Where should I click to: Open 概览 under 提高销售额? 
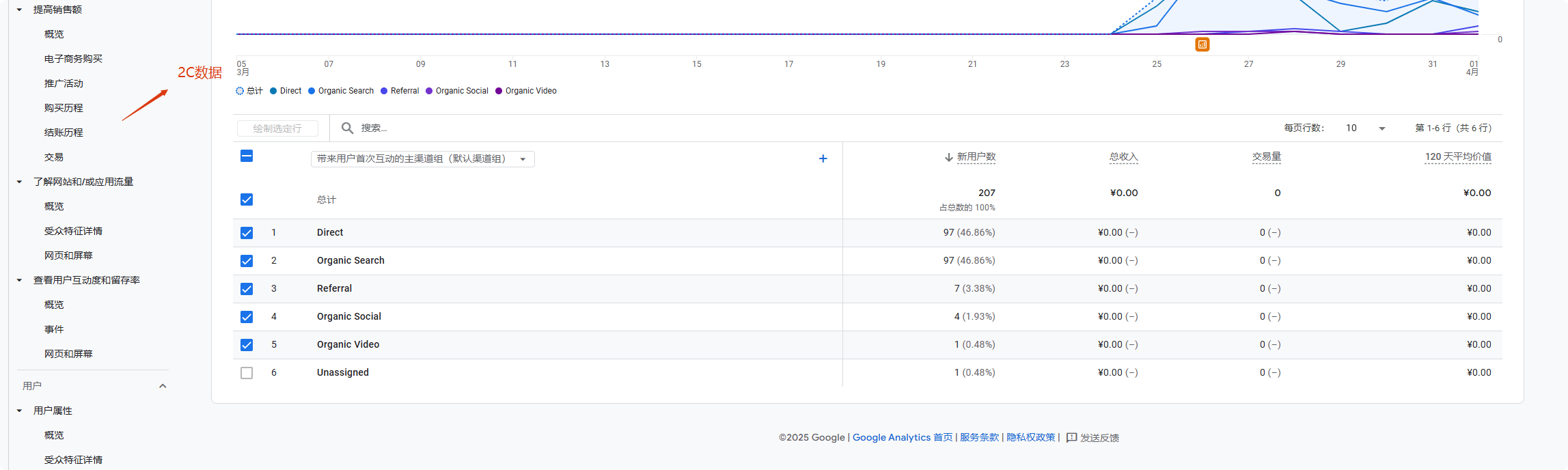pyautogui.click(x=54, y=34)
